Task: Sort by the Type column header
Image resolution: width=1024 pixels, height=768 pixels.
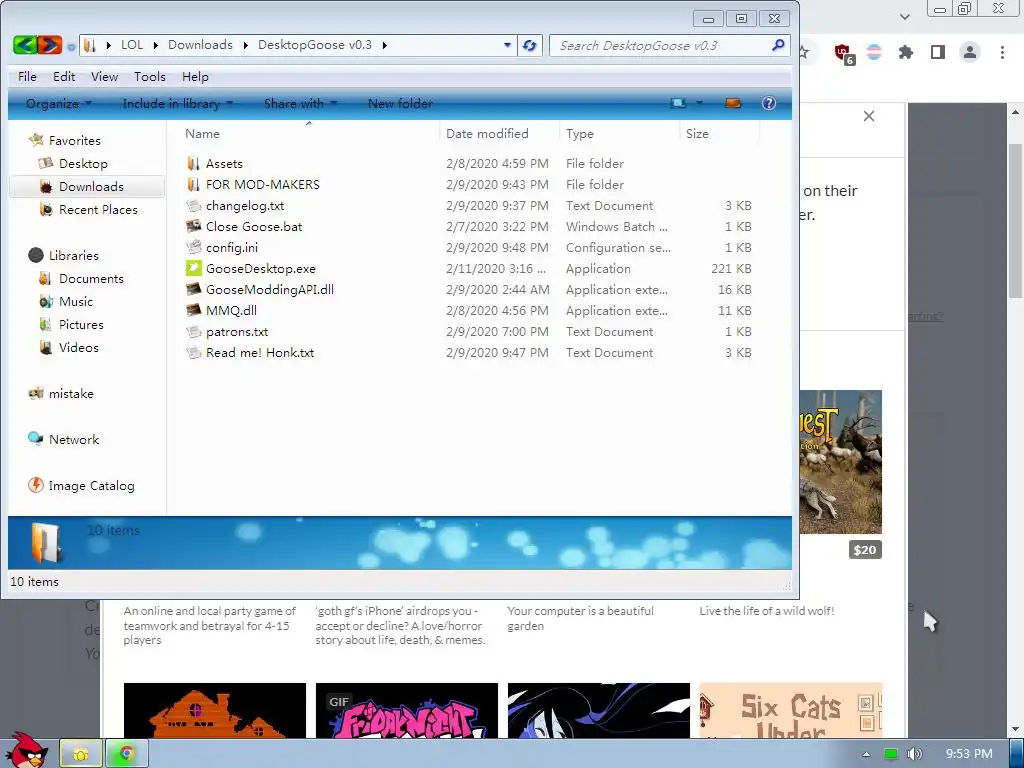Action: tap(620, 134)
